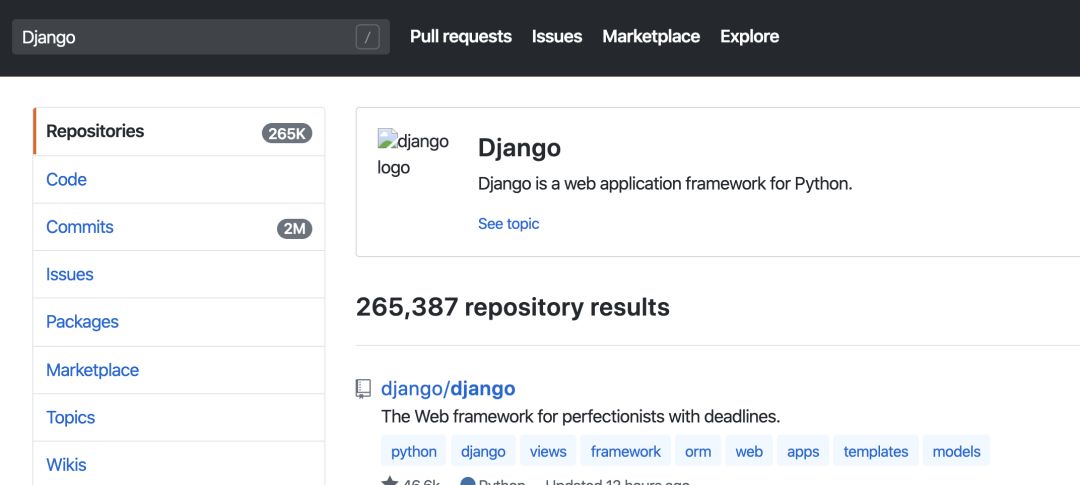Choose the templates topic tag
The height and width of the screenshot is (485, 1080).
click(875, 451)
